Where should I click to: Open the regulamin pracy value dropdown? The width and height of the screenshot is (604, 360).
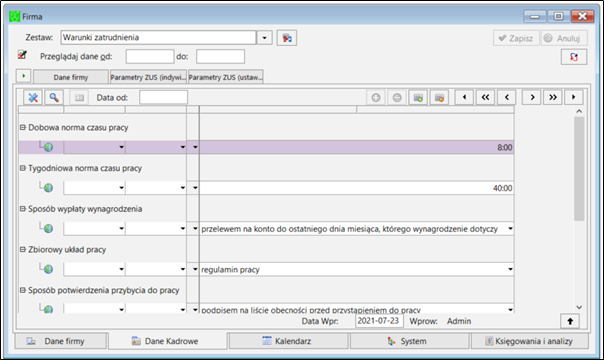(510, 270)
